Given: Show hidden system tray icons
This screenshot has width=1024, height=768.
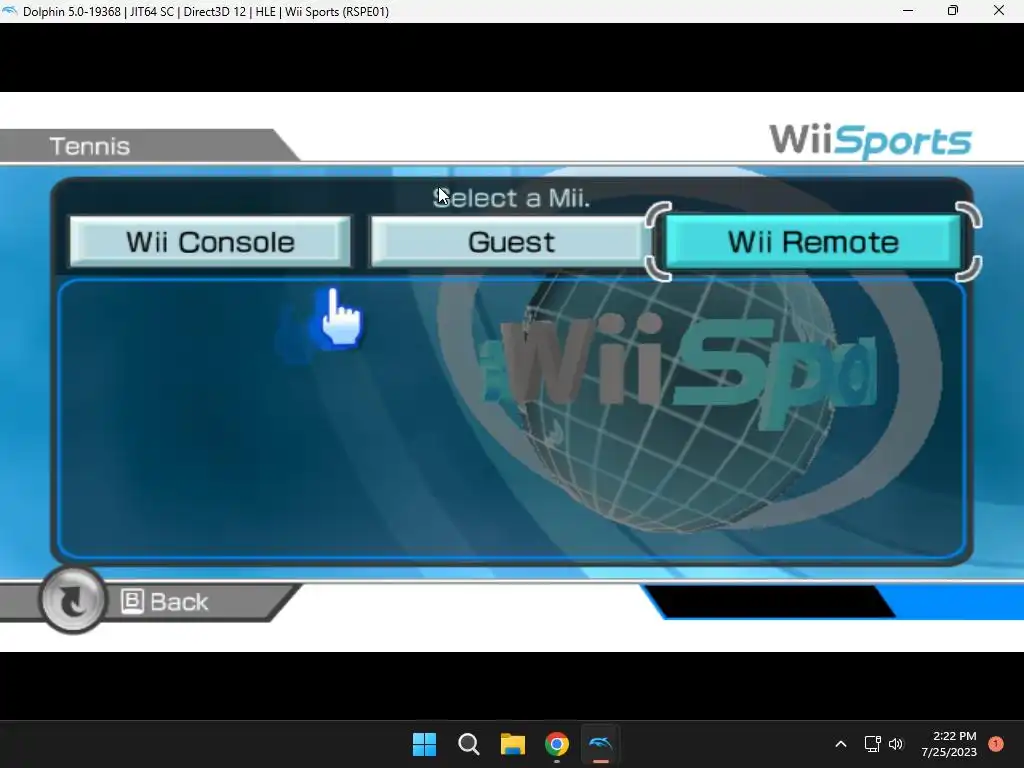Looking at the screenshot, I should coord(841,744).
